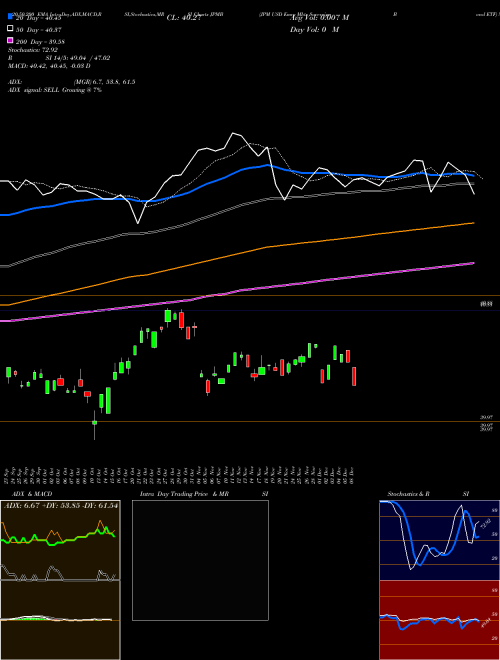Click the 'Stochastics & R' panel title

(408, 494)
